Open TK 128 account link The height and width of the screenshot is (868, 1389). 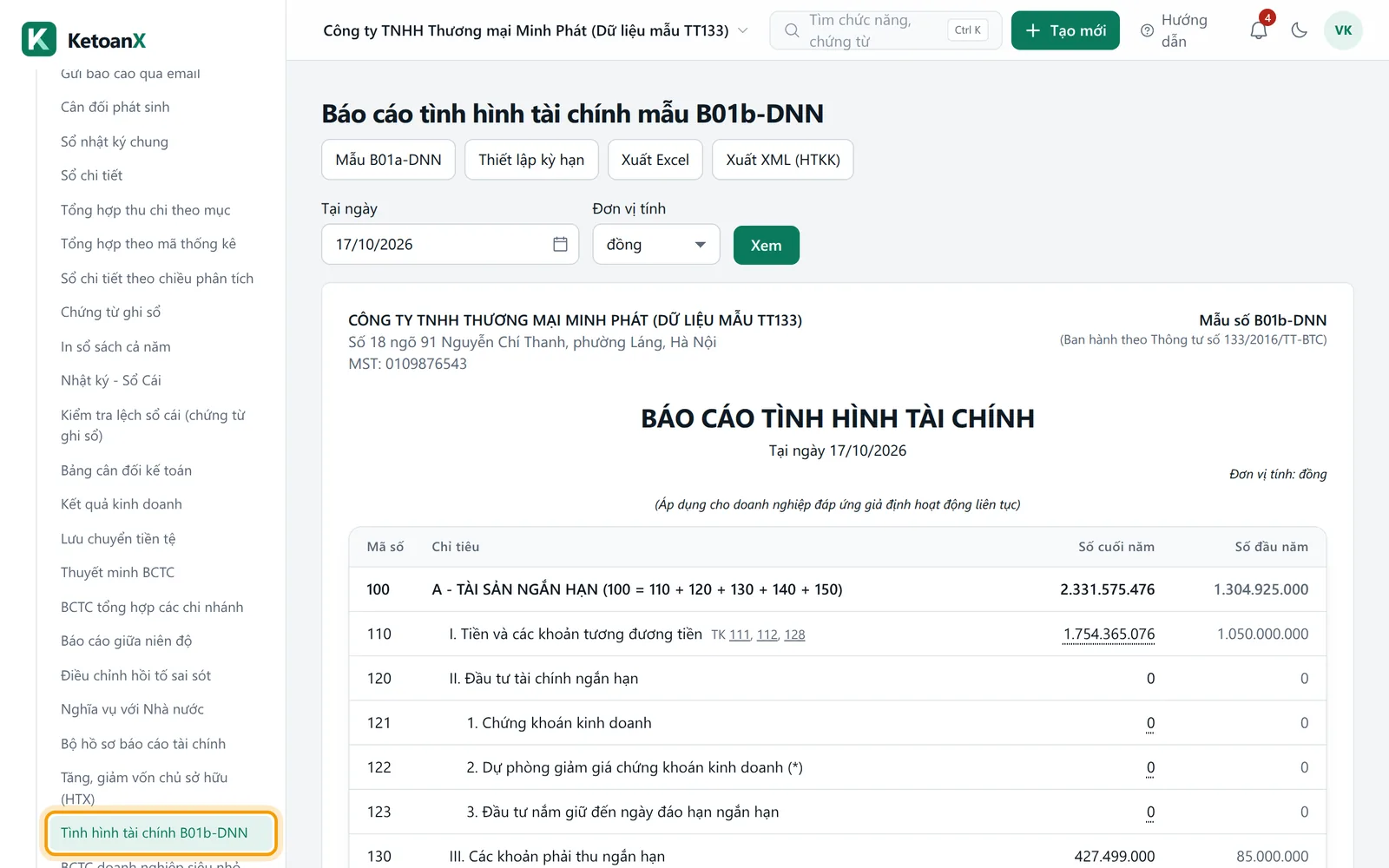794,635
